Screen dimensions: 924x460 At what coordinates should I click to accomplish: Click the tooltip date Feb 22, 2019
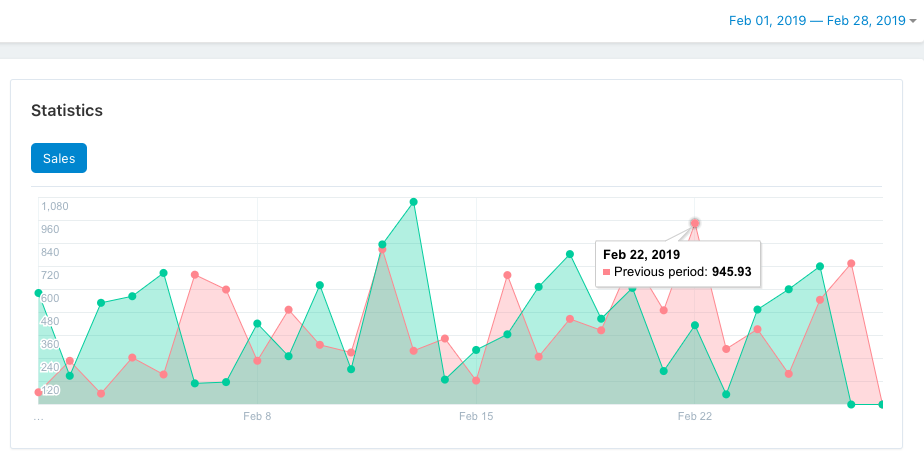pyautogui.click(x=642, y=254)
